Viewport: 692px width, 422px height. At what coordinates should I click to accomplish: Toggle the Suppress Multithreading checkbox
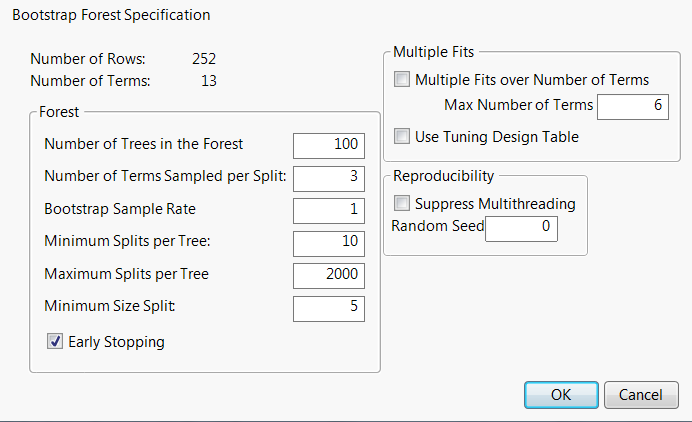coord(402,204)
